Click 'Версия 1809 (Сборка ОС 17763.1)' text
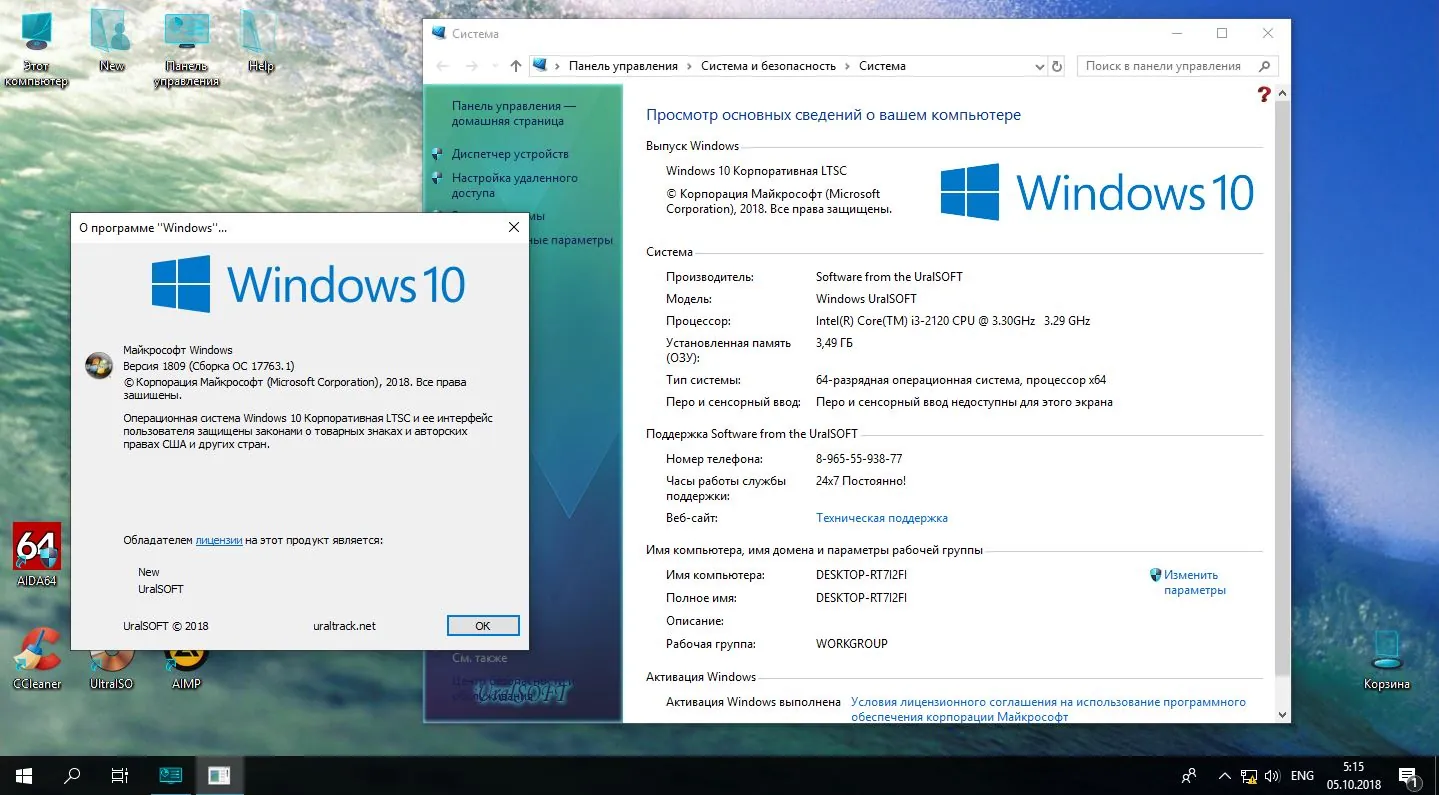Screen dimensions: 1439x795 point(208,366)
